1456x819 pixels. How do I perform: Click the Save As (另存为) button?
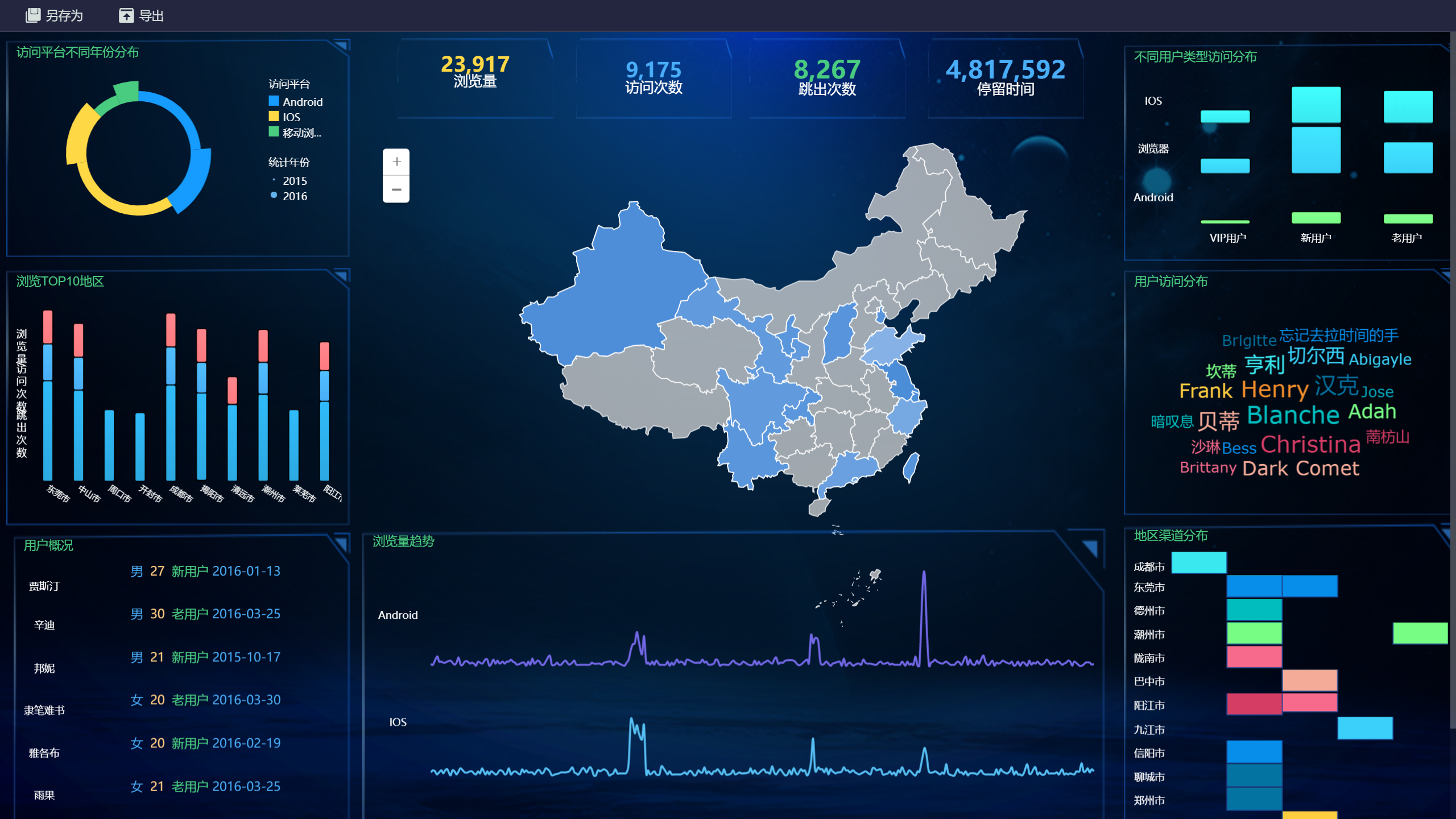(x=55, y=15)
